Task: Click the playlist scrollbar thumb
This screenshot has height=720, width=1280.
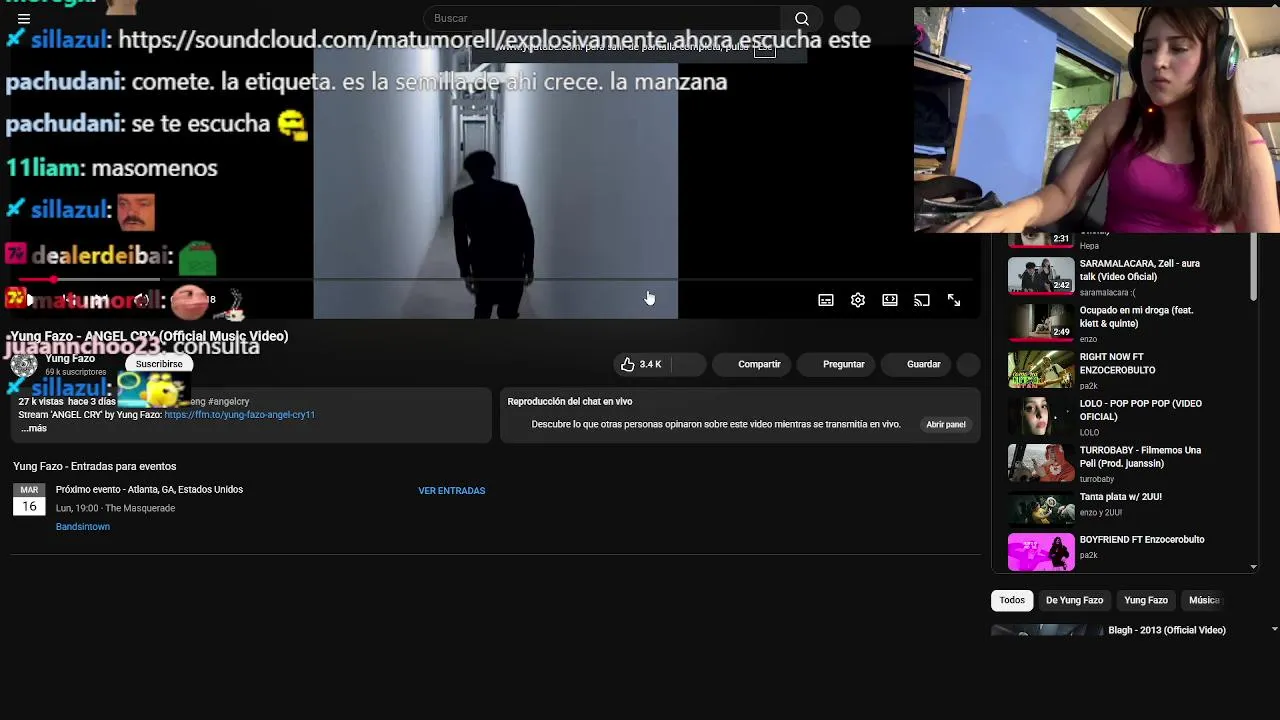Action: [1254, 268]
